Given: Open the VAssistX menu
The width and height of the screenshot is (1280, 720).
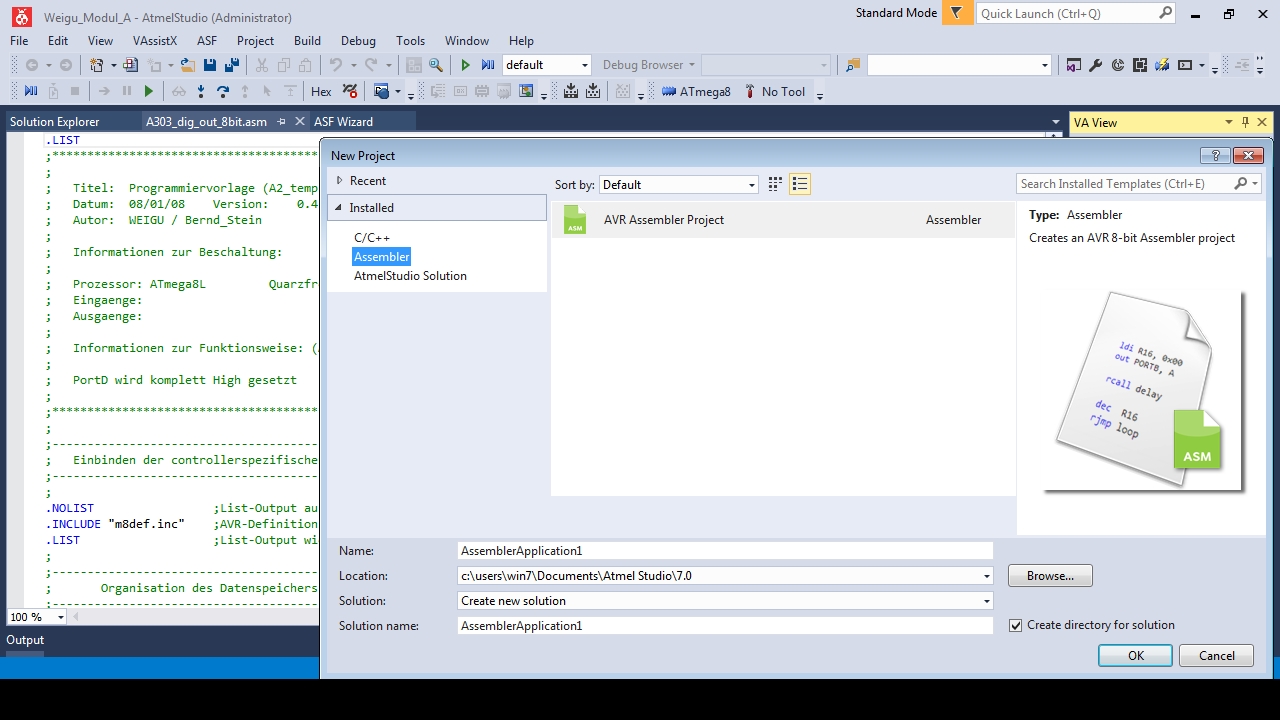Looking at the screenshot, I should (155, 41).
